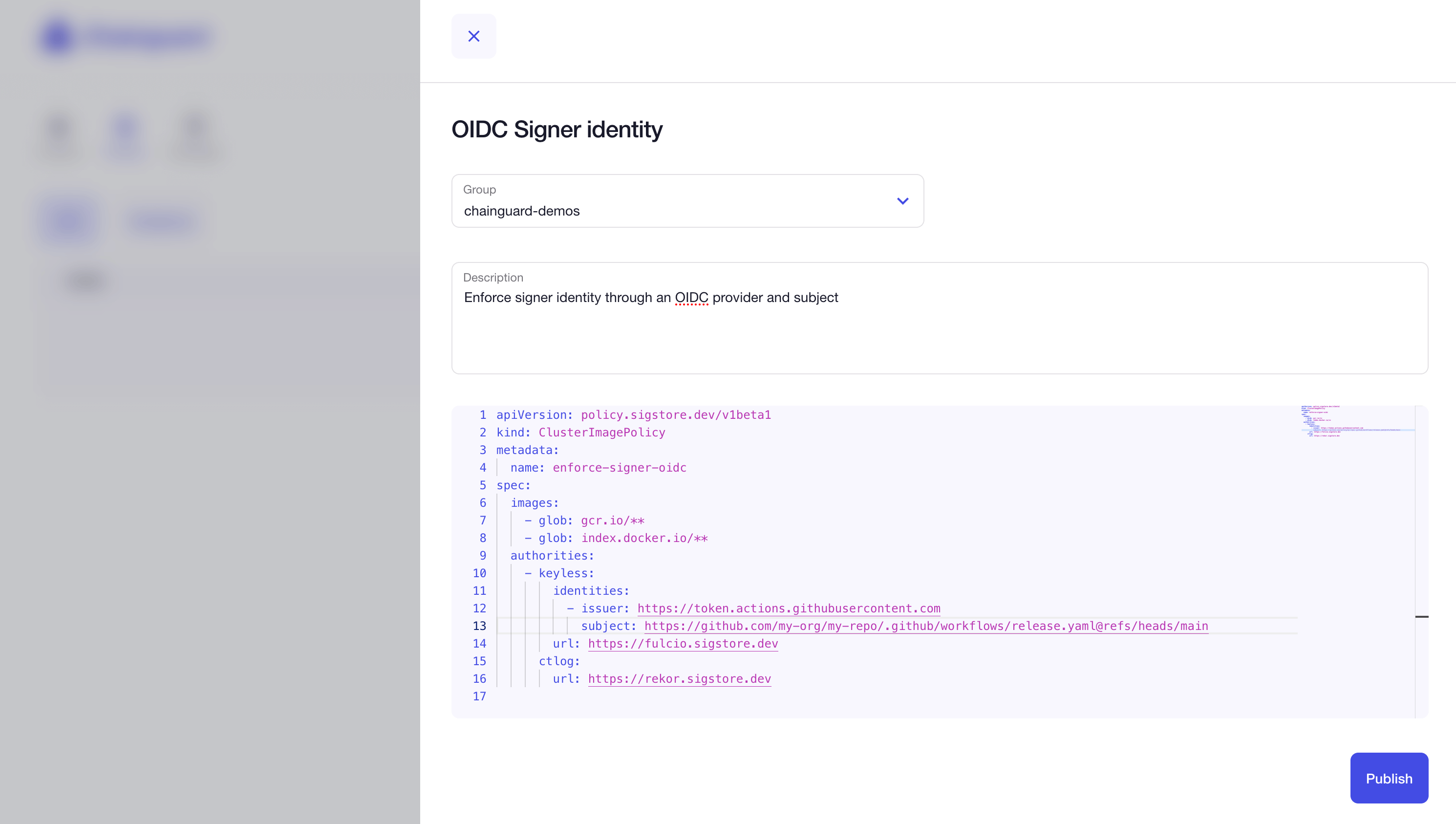Publish the policy
1456x824 pixels.
(1389, 778)
